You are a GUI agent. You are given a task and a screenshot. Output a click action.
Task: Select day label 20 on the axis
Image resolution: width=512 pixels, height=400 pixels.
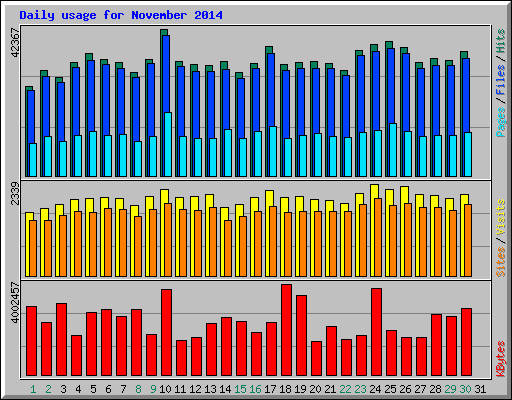[315, 389]
